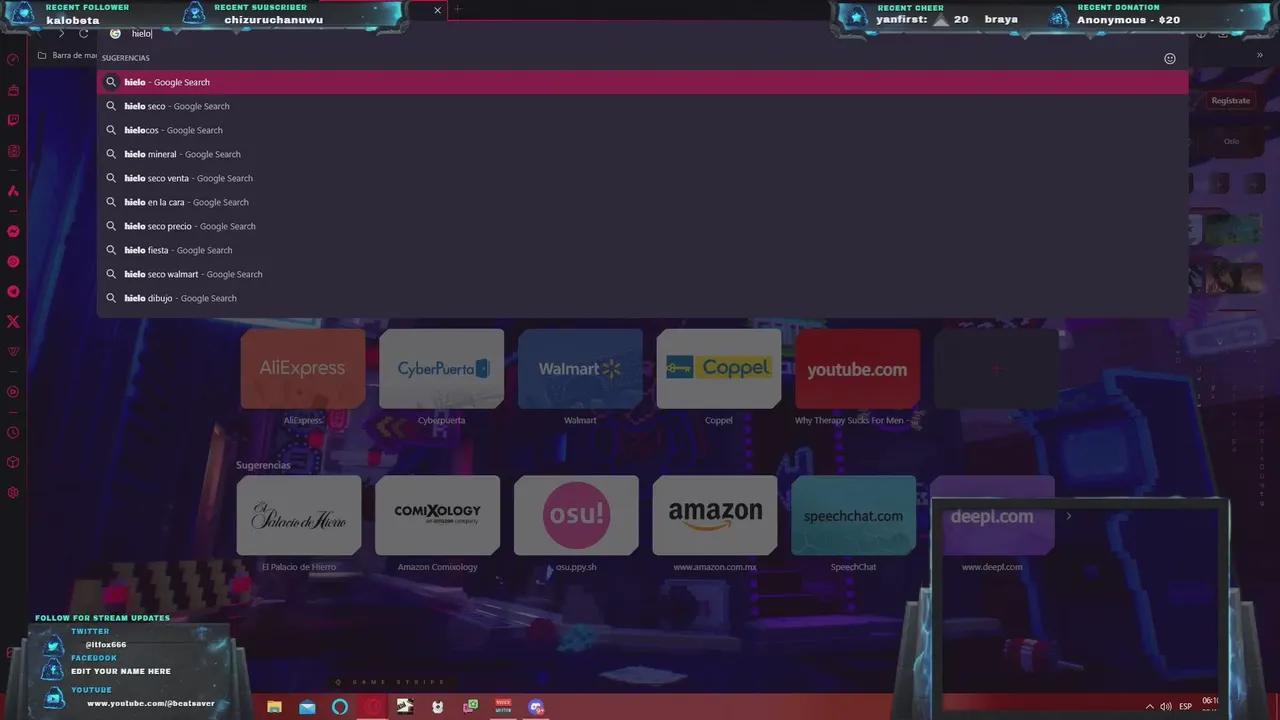Open the X (Twitter) sidebar icon

coord(13,321)
